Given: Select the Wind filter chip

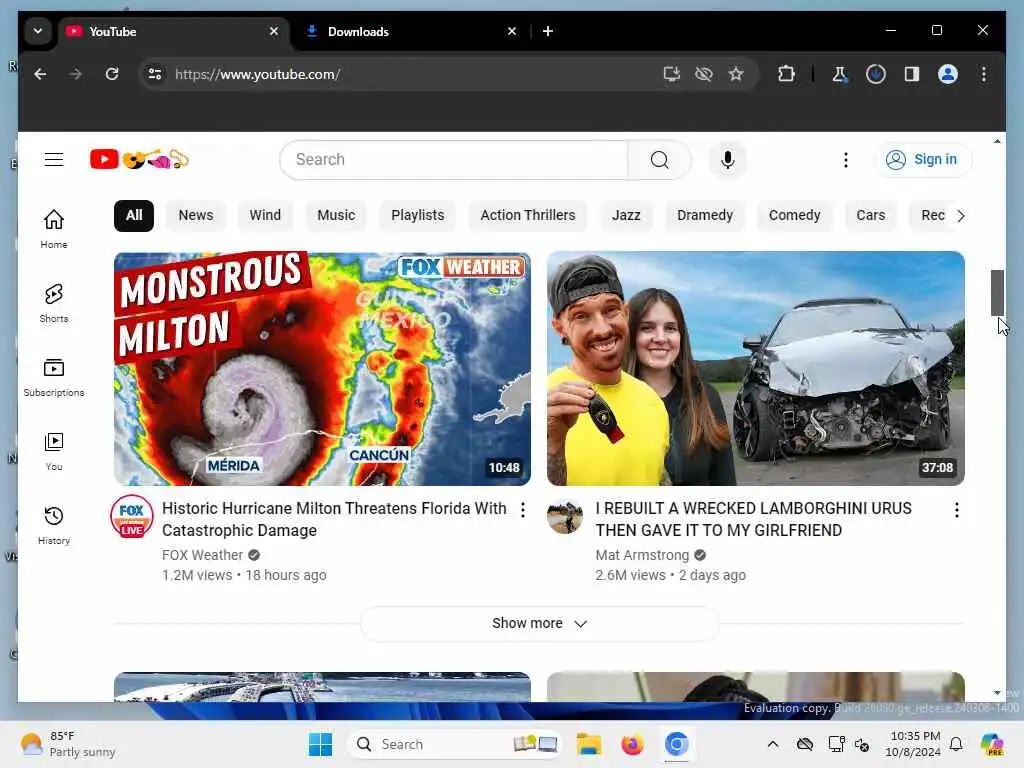Looking at the screenshot, I should pos(265,216).
